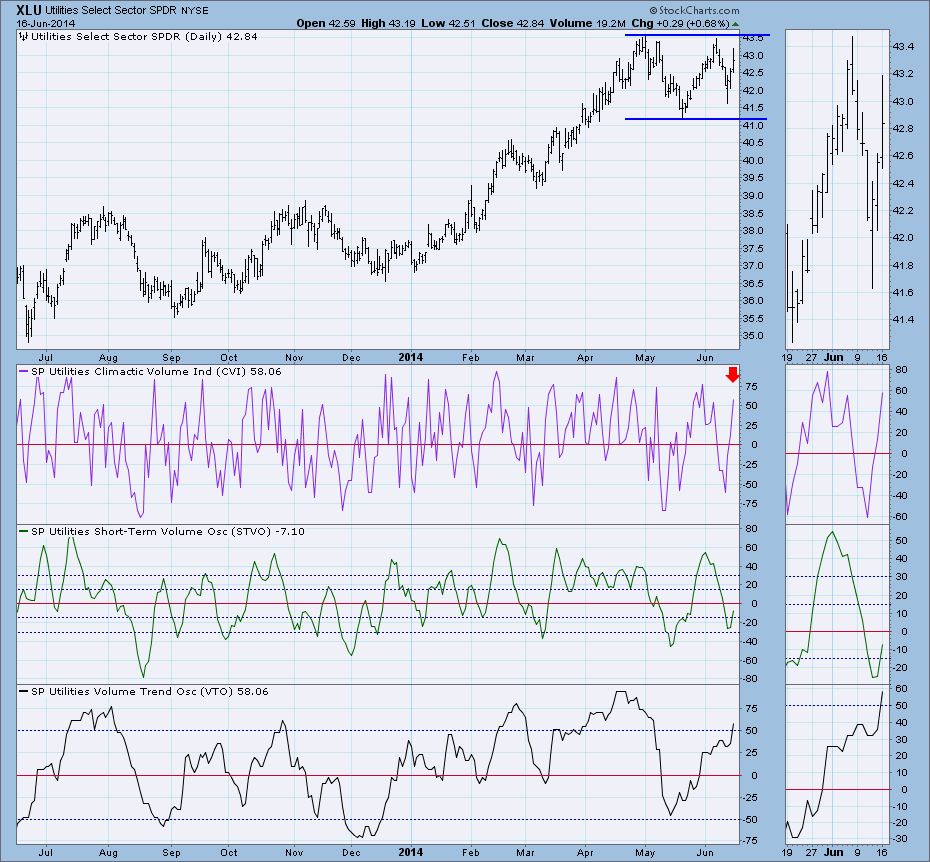Image resolution: width=930 pixels, height=862 pixels.
Task: Click 43.5 on the main price axis
Action: point(753,38)
